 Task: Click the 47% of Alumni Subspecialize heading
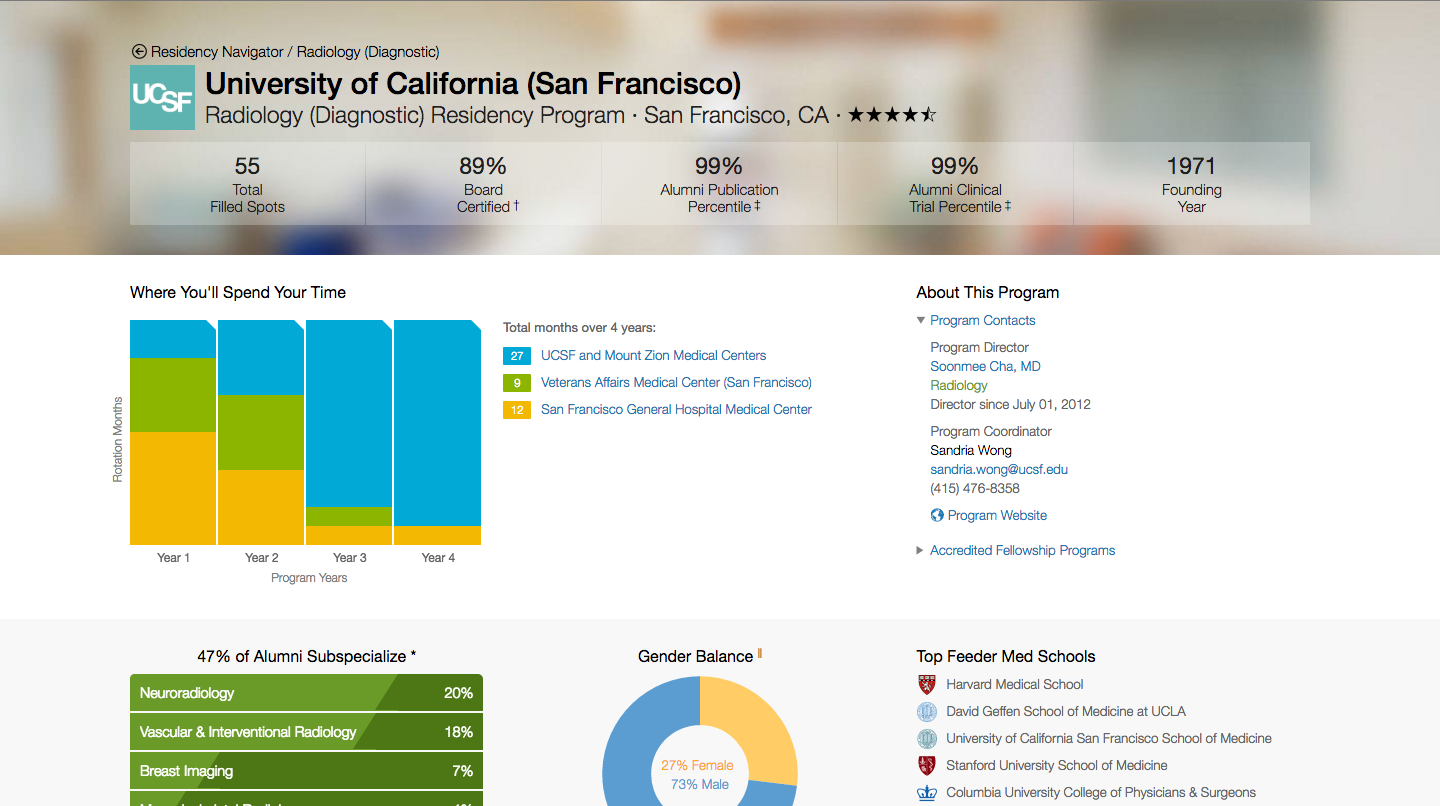coord(307,656)
